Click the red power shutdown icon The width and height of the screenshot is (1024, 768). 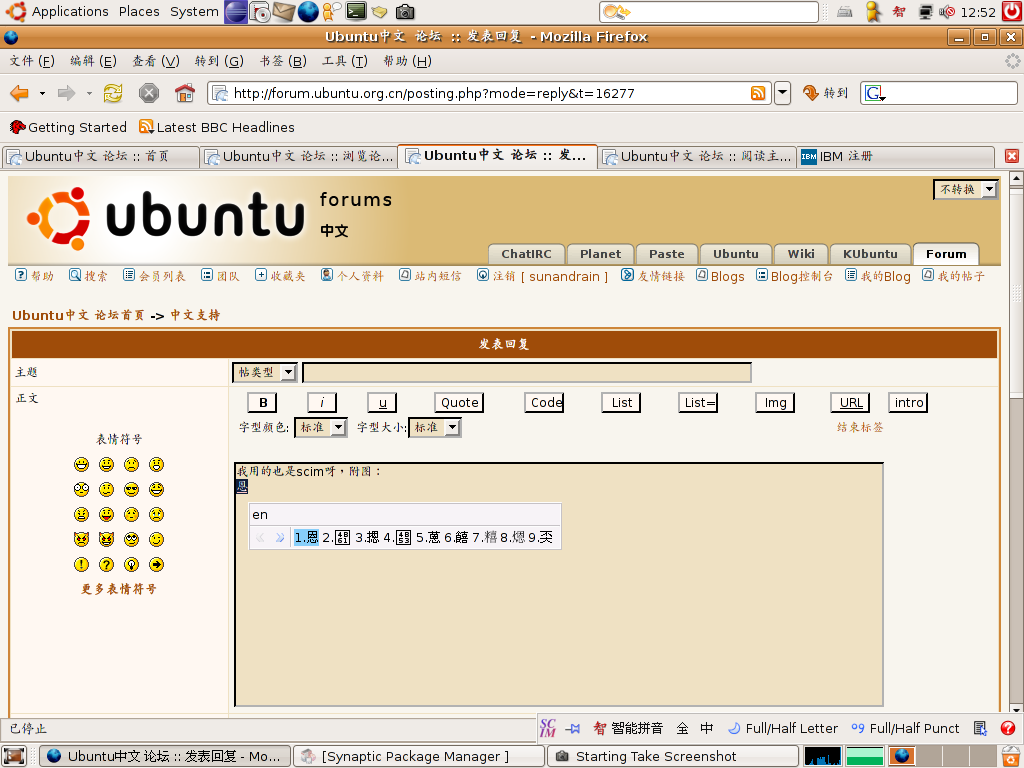pyautogui.click(x=1012, y=11)
